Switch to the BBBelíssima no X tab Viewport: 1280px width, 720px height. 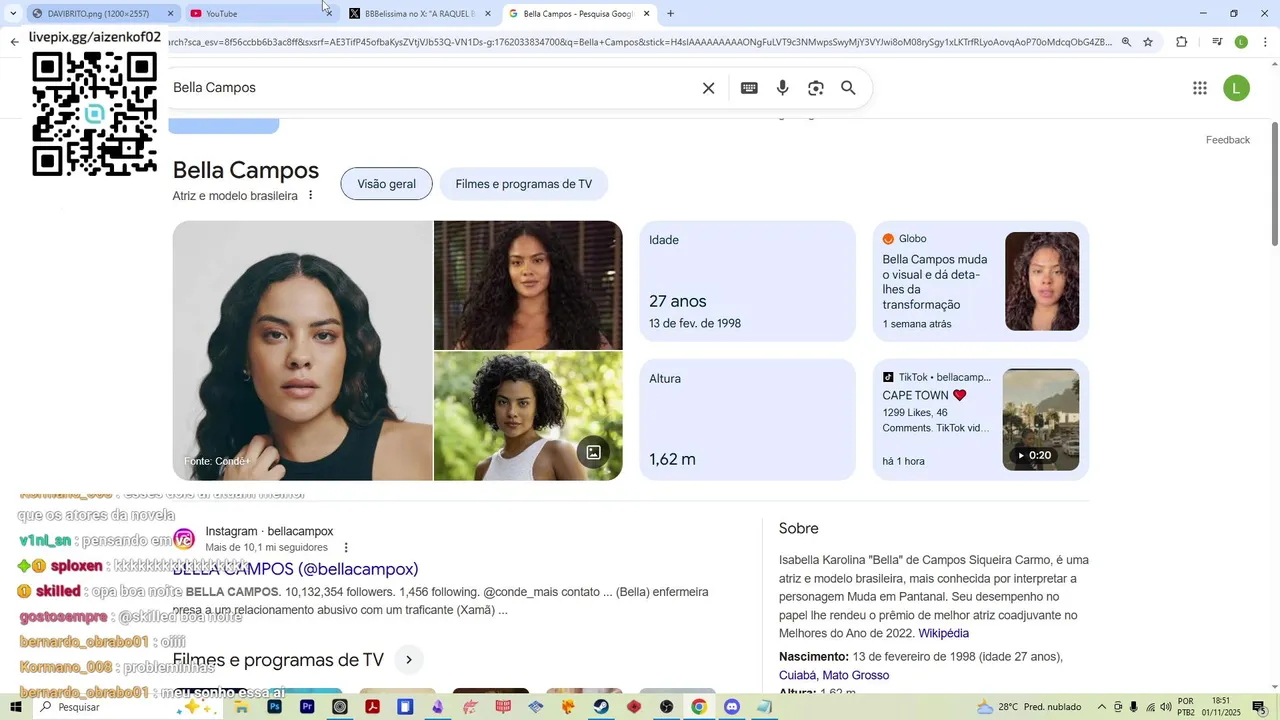tap(420, 14)
